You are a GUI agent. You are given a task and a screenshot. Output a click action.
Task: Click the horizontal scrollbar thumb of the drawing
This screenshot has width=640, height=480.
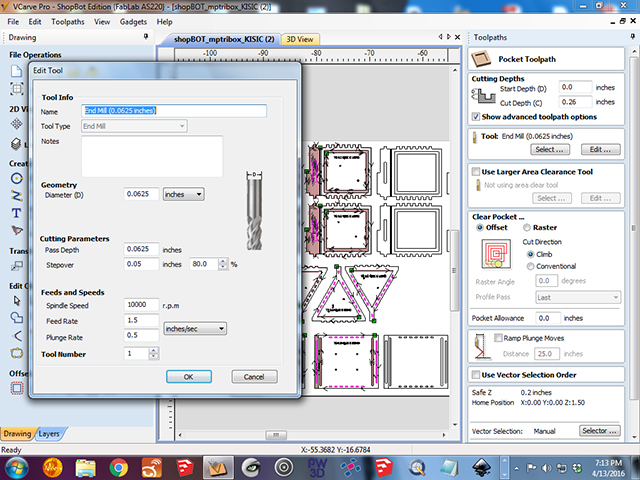276,435
